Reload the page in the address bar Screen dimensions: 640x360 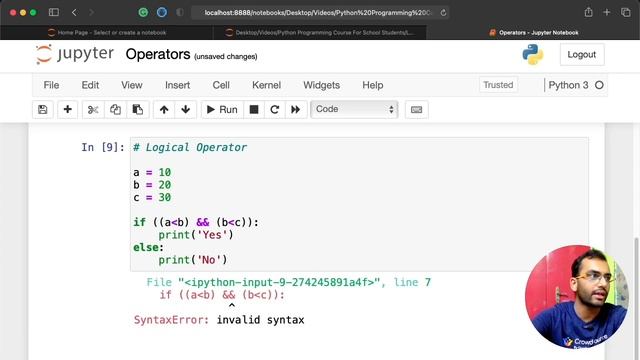(x=443, y=13)
